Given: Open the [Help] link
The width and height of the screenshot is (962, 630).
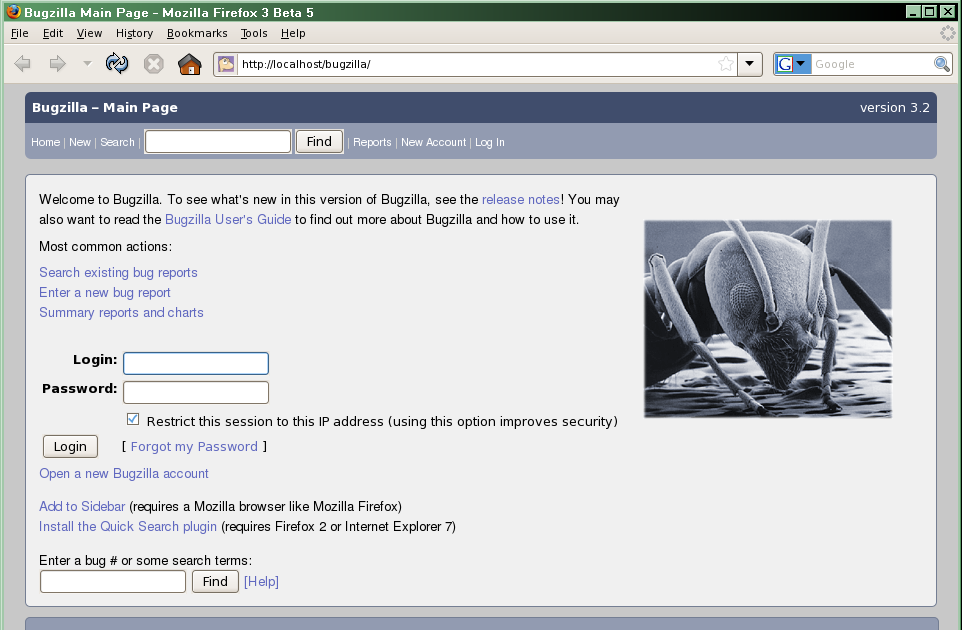Looking at the screenshot, I should click(x=261, y=582).
